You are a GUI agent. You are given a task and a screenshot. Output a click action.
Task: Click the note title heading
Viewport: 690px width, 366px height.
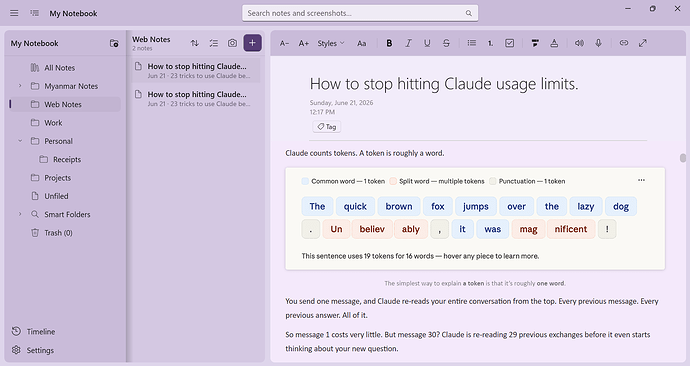tap(444, 84)
